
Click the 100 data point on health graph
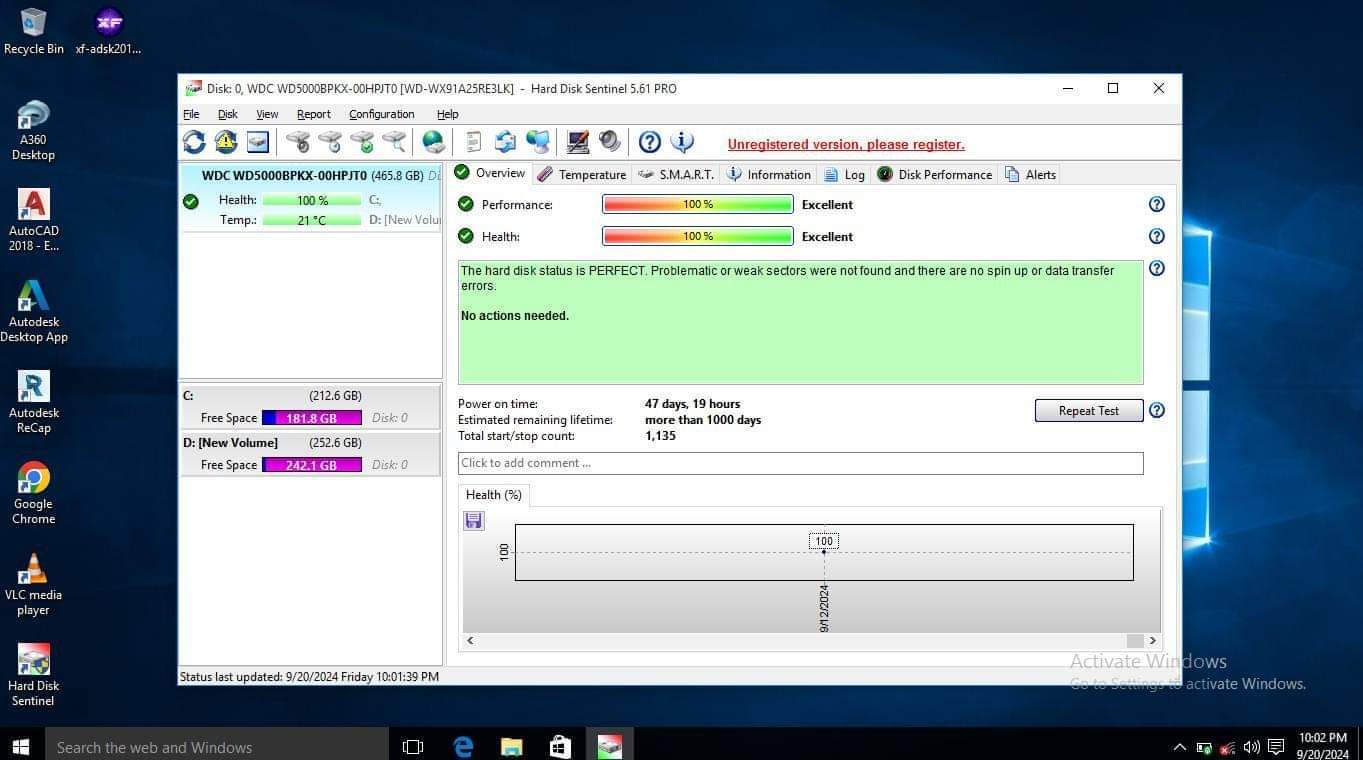coord(824,551)
